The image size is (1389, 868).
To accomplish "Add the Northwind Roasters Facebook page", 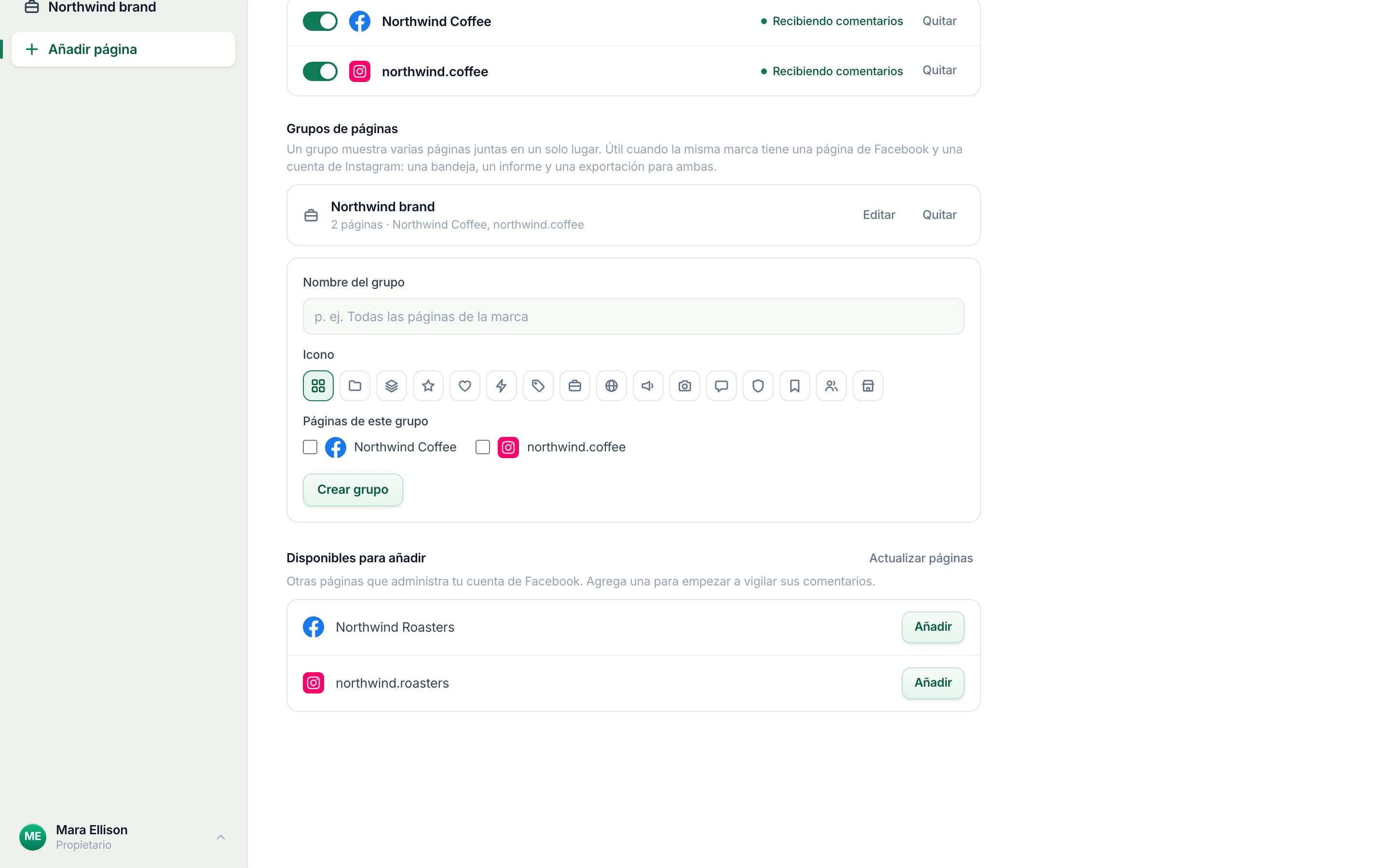I will coord(933,627).
